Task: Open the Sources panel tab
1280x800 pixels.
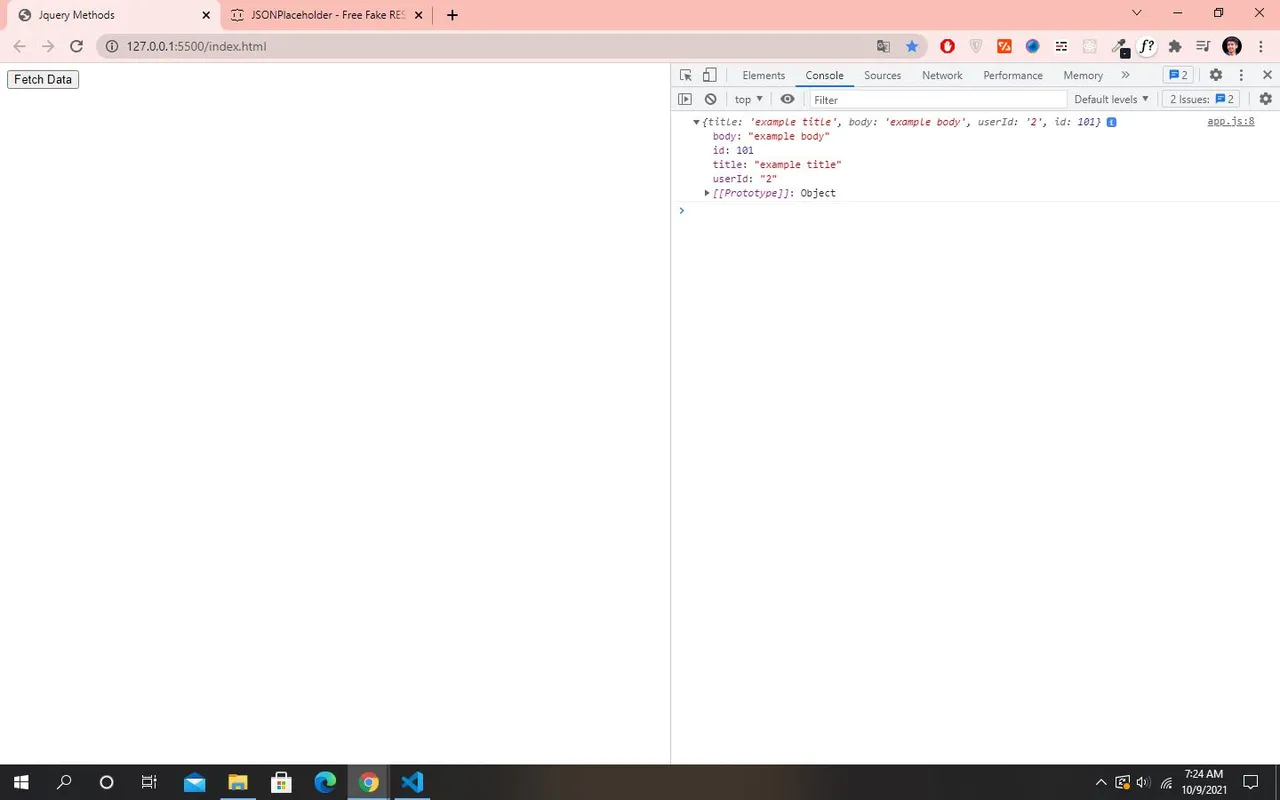Action: pyautogui.click(x=883, y=75)
